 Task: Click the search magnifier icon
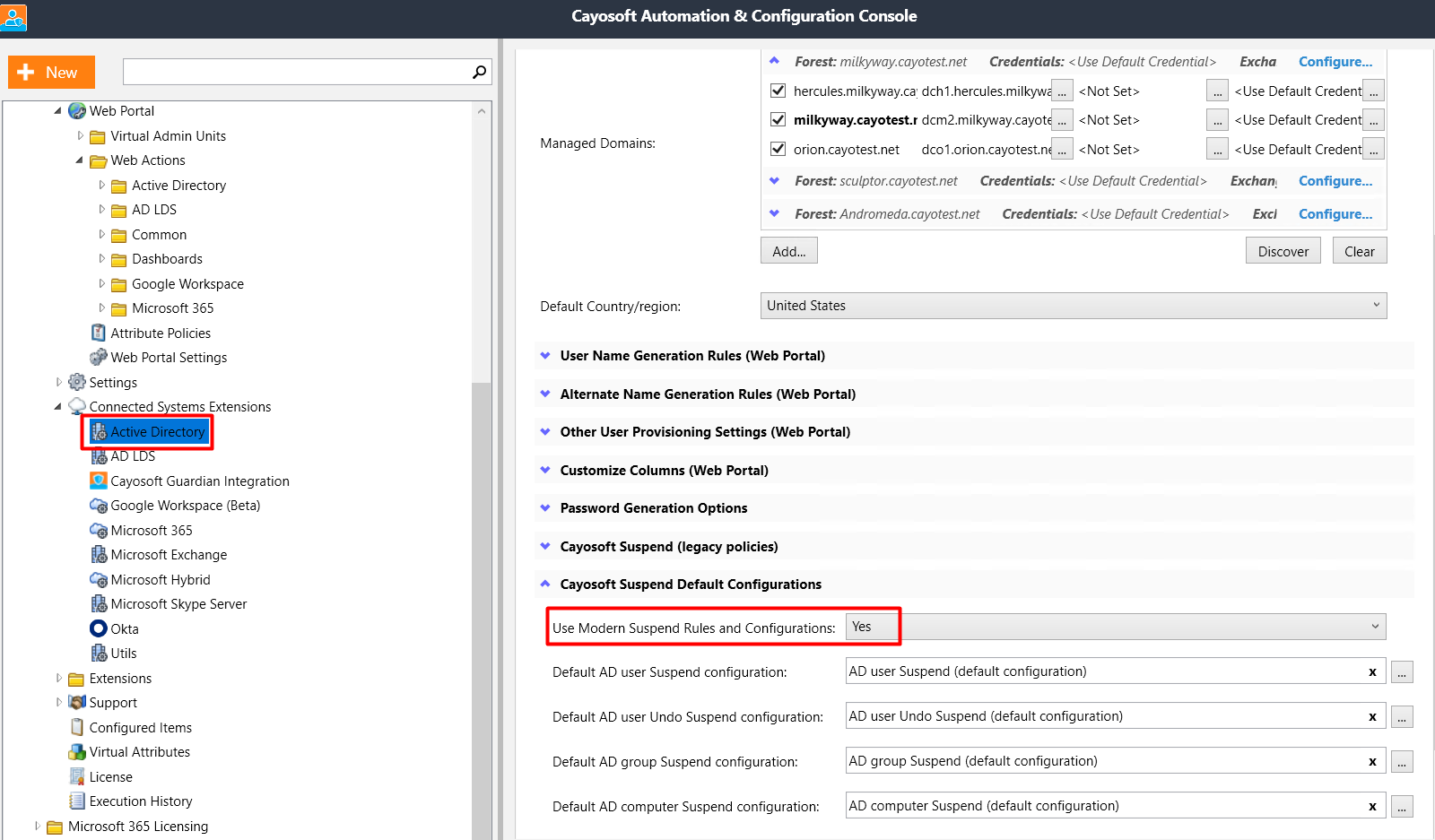[480, 72]
